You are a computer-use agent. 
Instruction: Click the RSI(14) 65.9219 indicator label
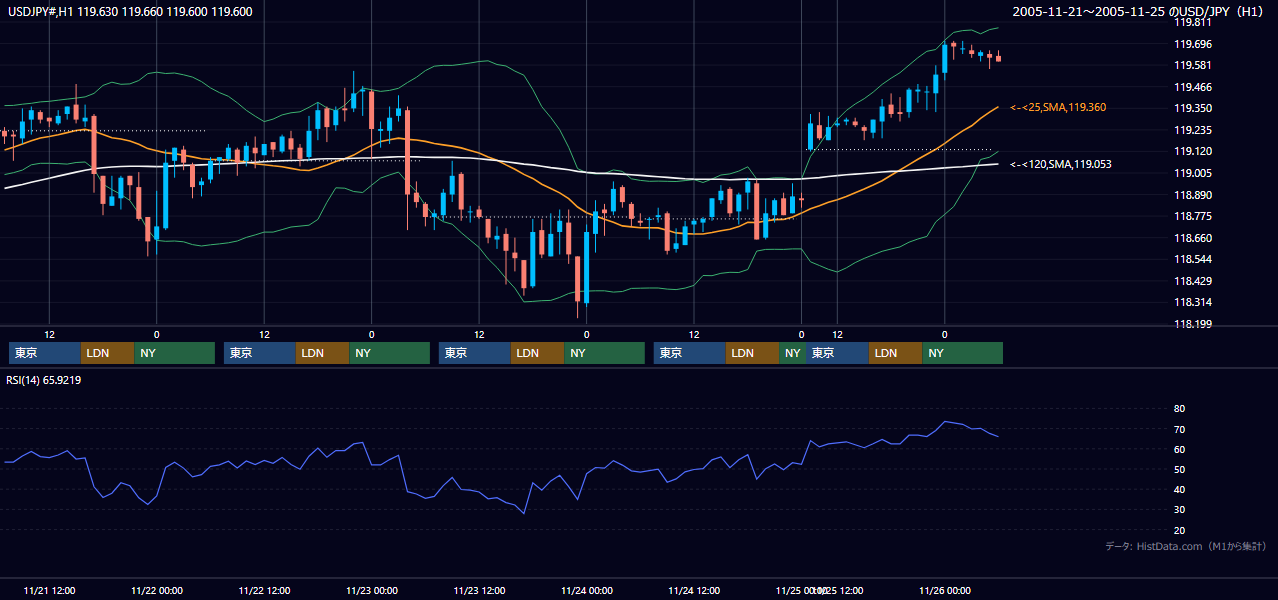click(x=44, y=380)
